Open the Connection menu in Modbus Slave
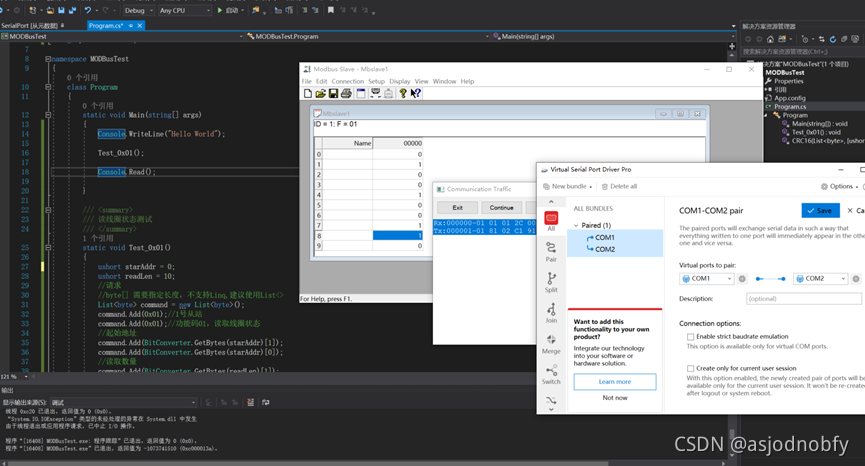This screenshot has width=865, height=466. tap(347, 81)
